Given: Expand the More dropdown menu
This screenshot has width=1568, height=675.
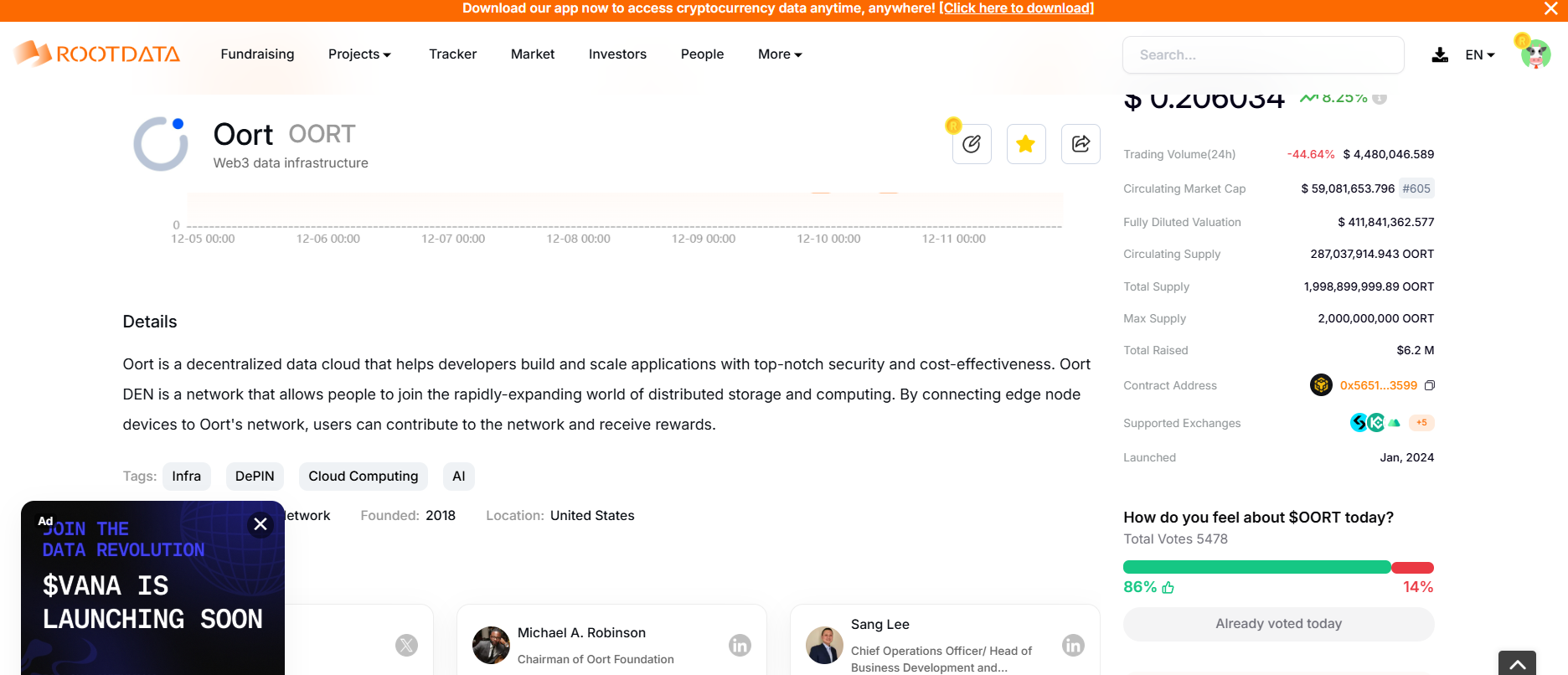Looking at the screenshot, I should tap(780, 54).
